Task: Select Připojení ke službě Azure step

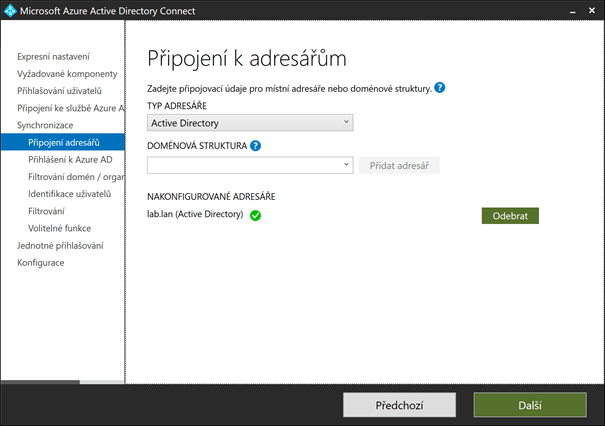Action: click(70, 108)
